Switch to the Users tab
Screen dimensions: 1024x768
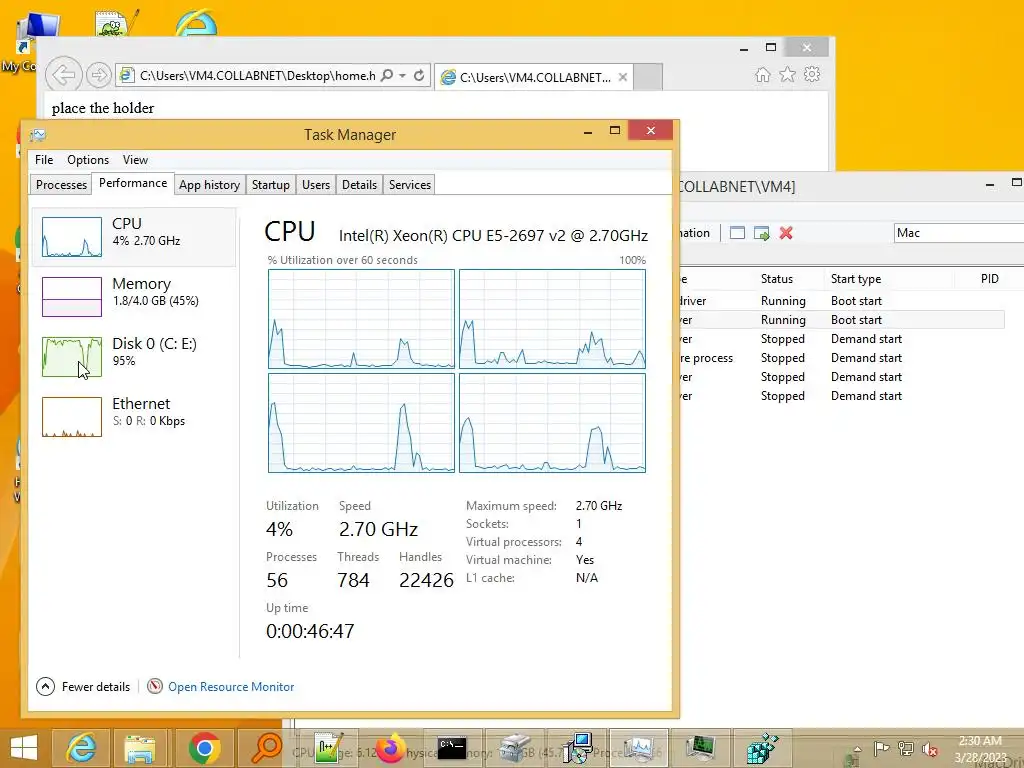tap(315, 185)
